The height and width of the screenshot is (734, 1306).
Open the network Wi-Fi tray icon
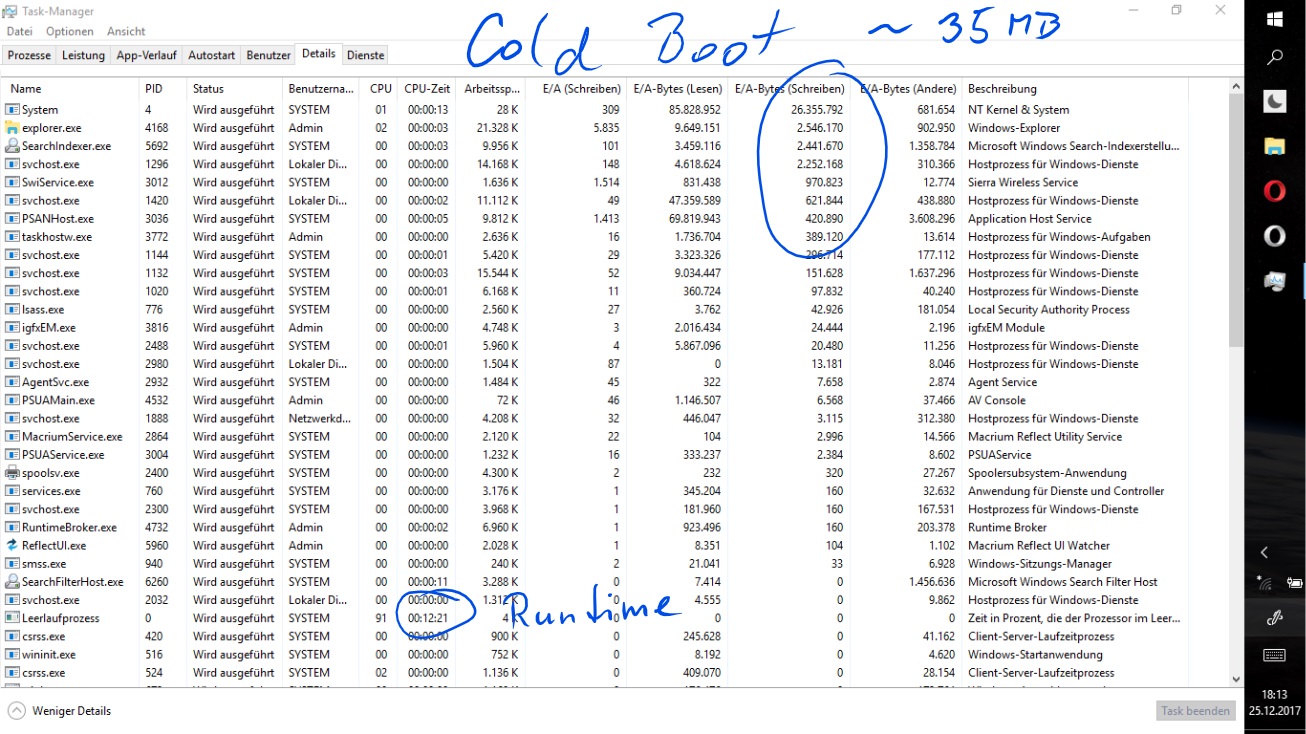1264,582
